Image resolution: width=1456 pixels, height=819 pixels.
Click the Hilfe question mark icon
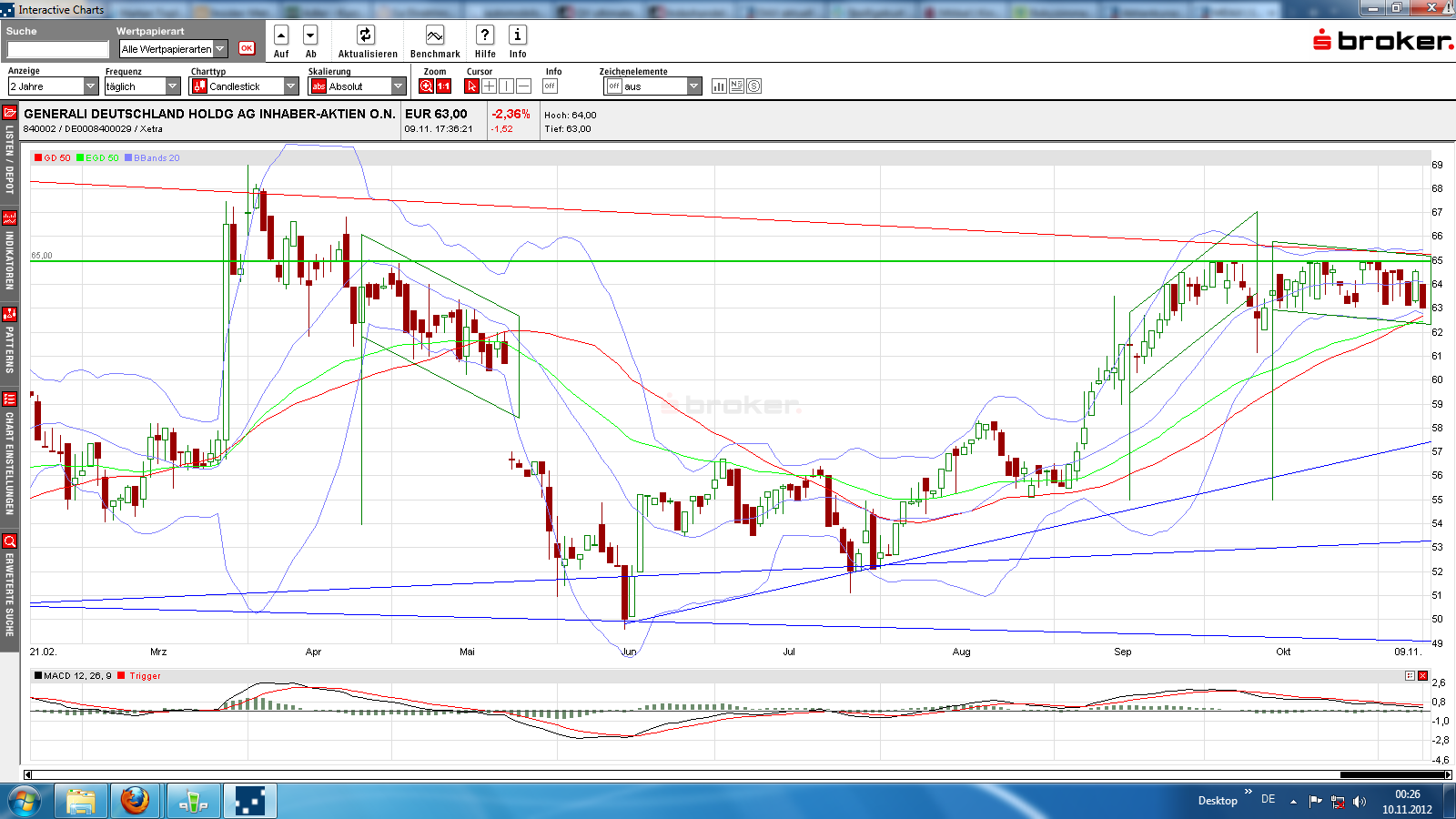coord(484,35)
